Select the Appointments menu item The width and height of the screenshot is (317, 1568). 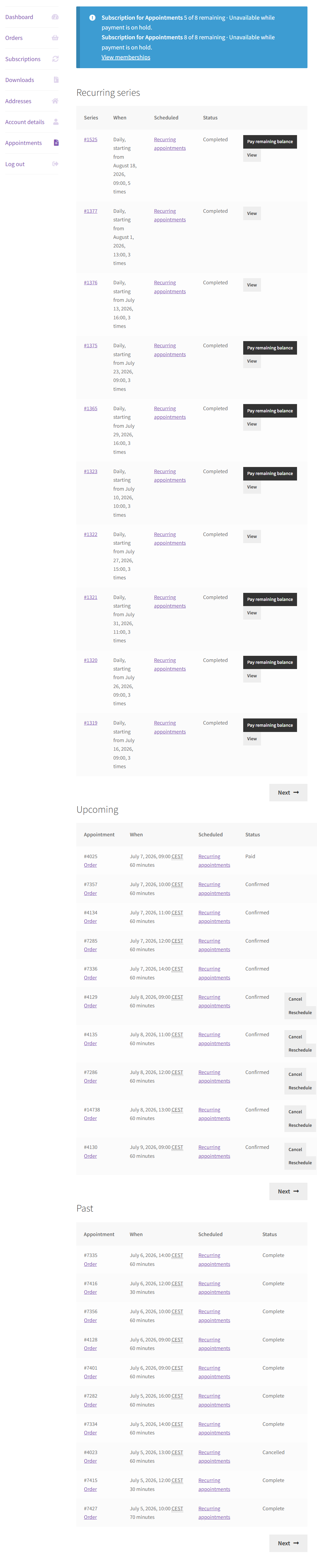click(24, 143)
